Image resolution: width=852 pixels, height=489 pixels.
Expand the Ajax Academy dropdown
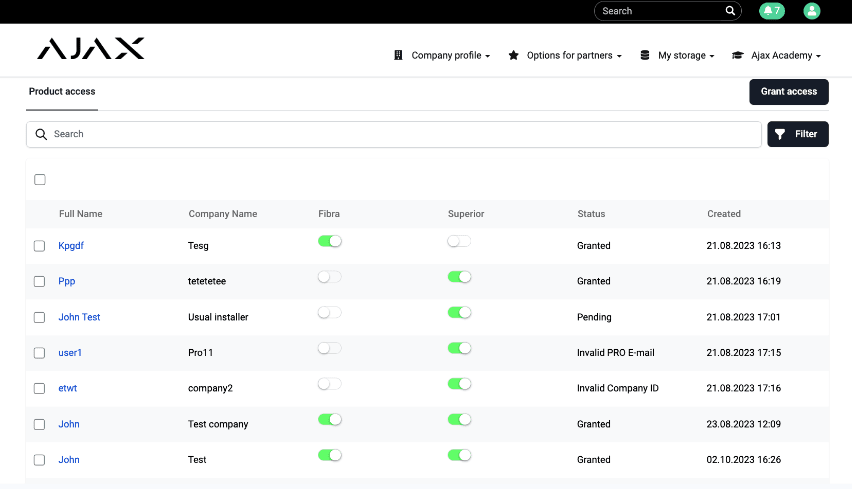(x=786, y=56)
